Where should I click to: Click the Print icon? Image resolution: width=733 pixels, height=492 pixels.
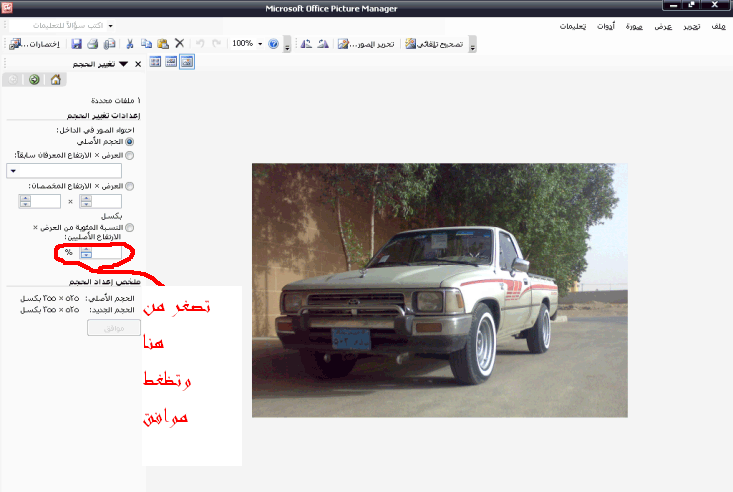point(93,44)
